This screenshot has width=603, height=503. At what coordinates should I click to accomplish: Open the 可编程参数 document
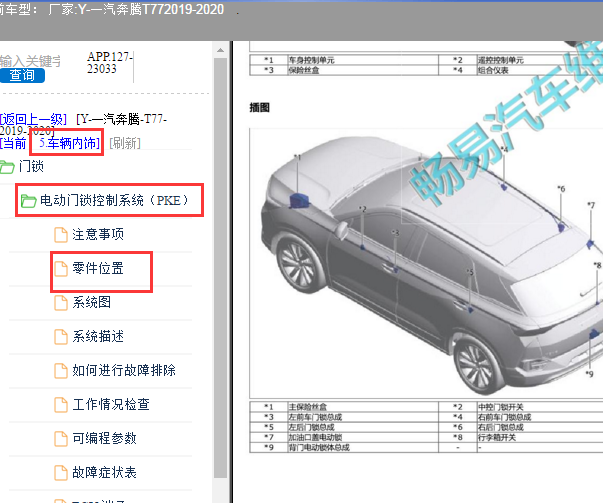click(x=104, y=438)
